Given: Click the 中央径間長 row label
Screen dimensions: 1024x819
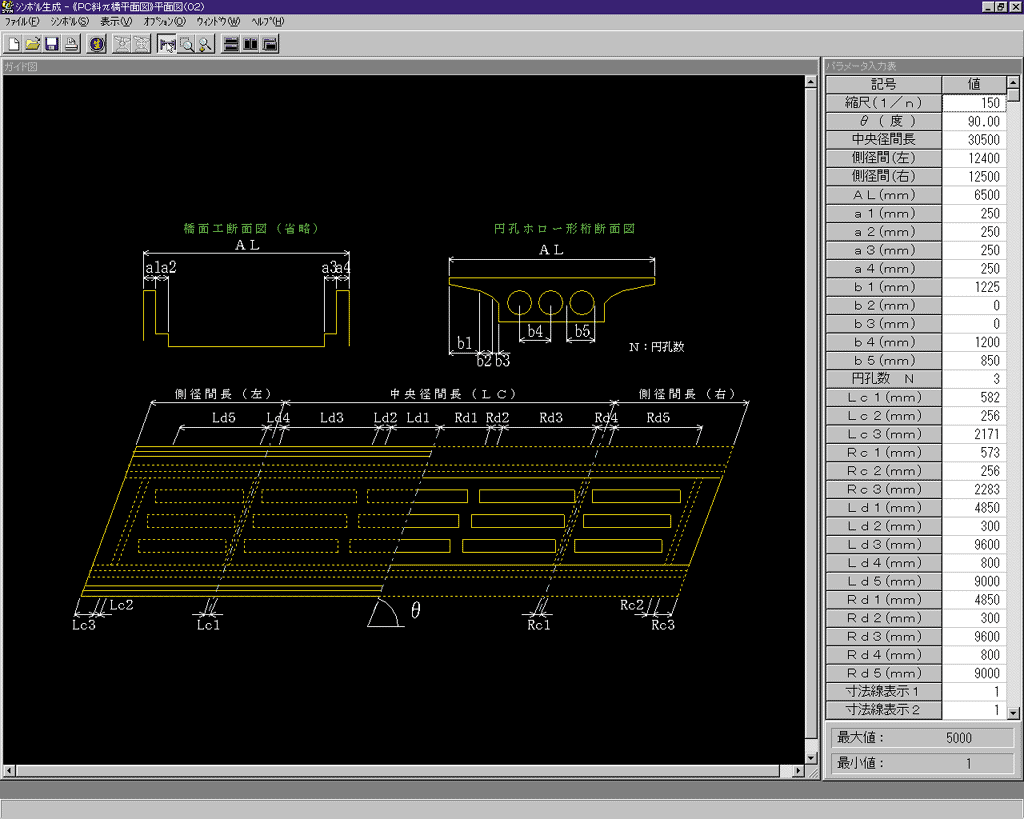Looking at the screenshot, I should coord(884,140).
